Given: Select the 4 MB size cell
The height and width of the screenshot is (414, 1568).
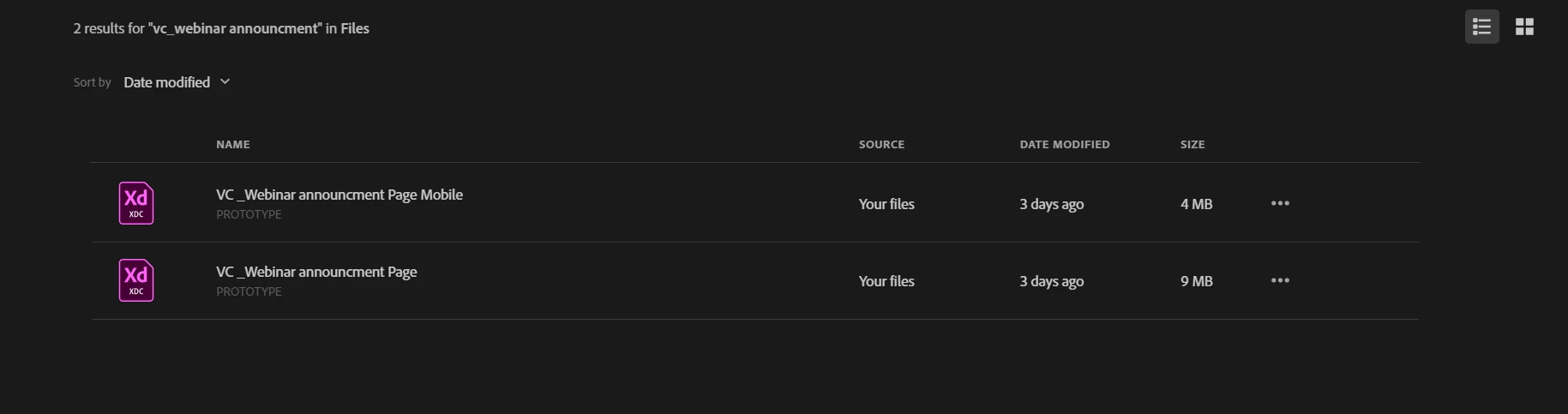Looking at the screenshot, I should 1196,204.
